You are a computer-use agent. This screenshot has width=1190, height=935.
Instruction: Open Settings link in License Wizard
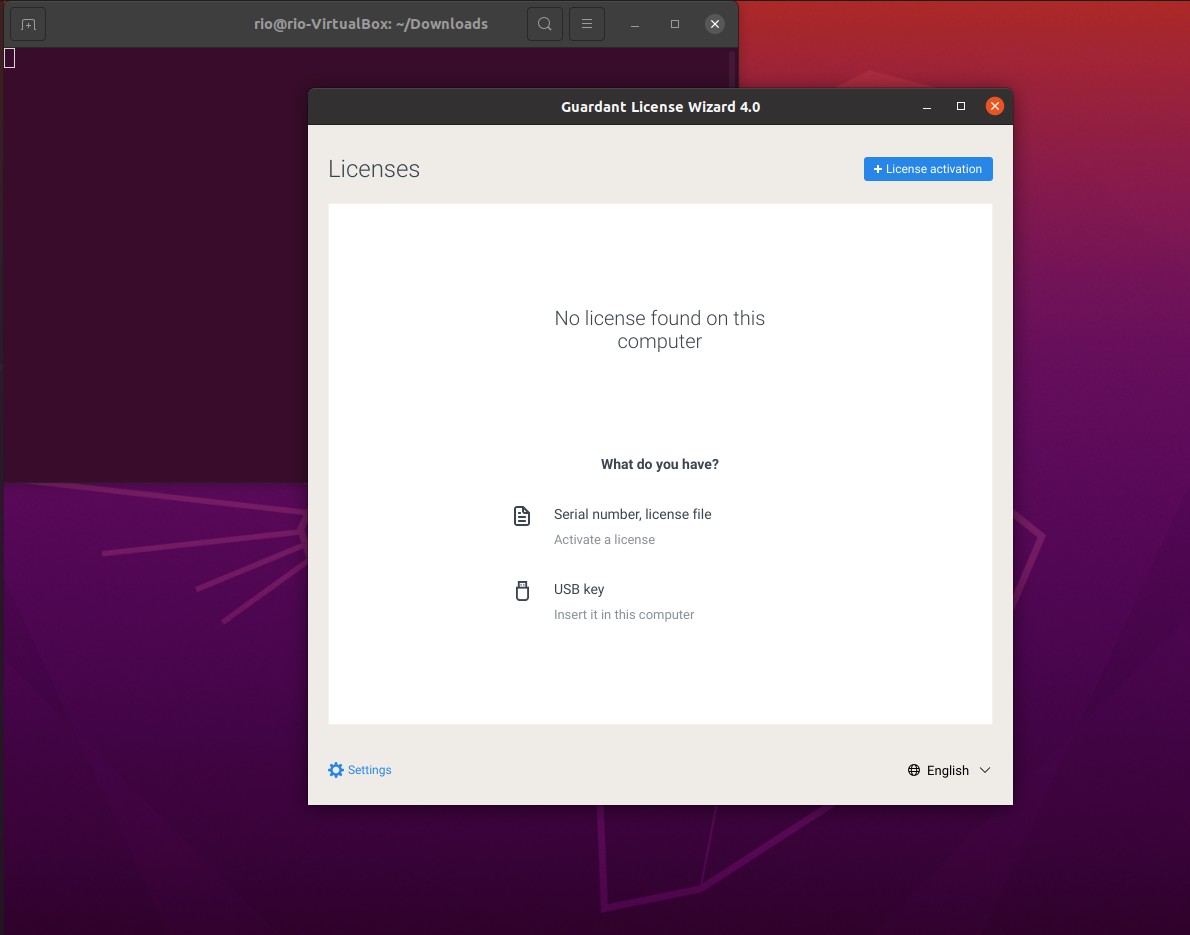pyautogui.click(x=359, y=770)
